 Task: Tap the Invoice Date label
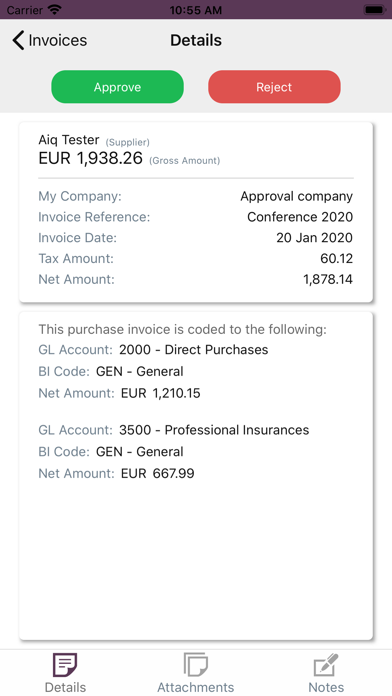click(x=77, y=238)
